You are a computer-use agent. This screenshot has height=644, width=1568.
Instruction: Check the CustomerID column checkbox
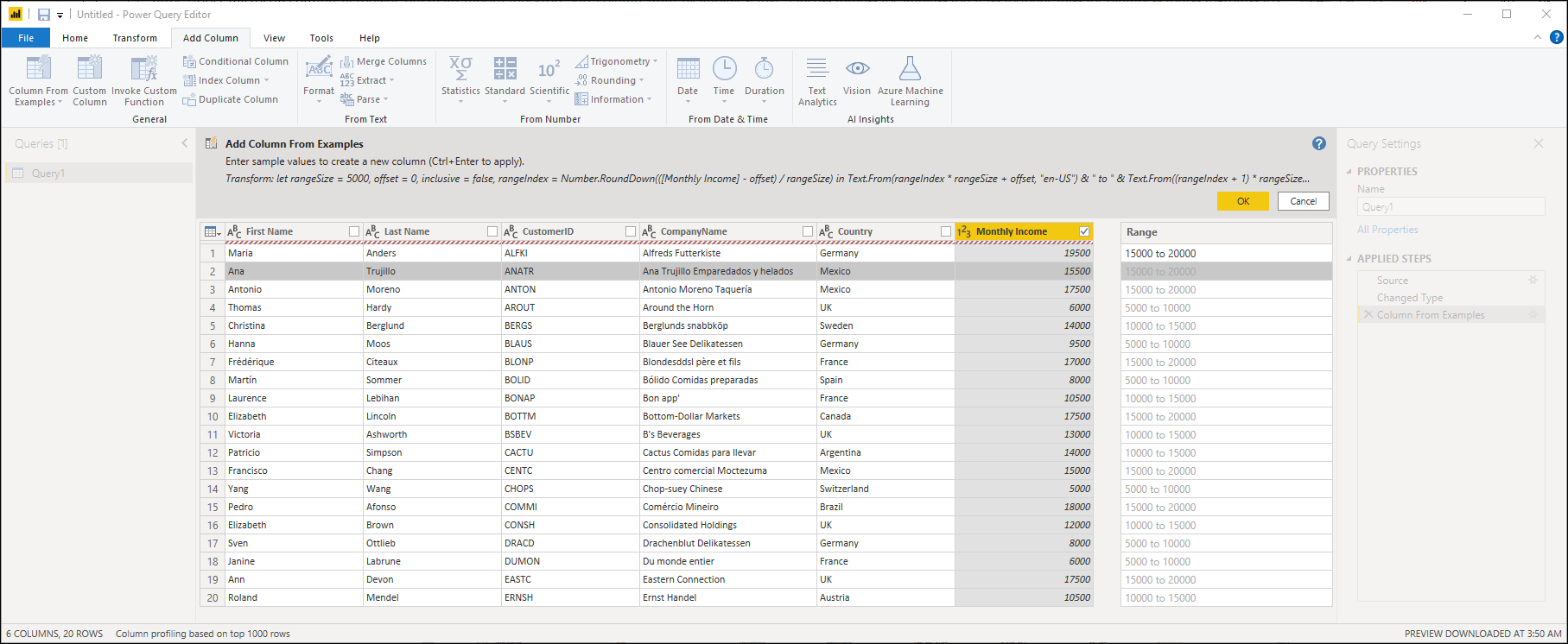[631, 231]
